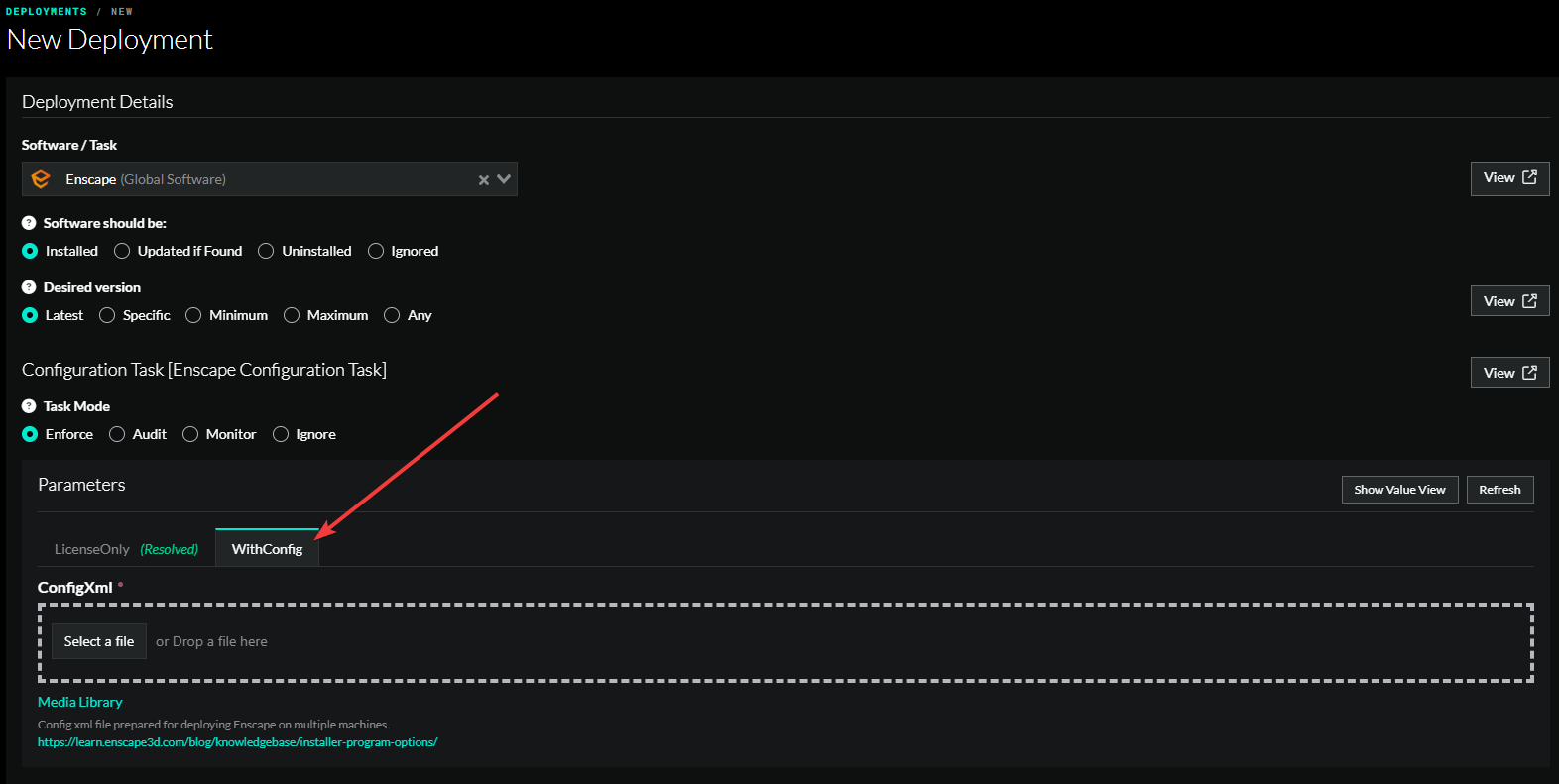Select Latest desired version
Viewport: 1559px width, 784px height.
point(30,315)
